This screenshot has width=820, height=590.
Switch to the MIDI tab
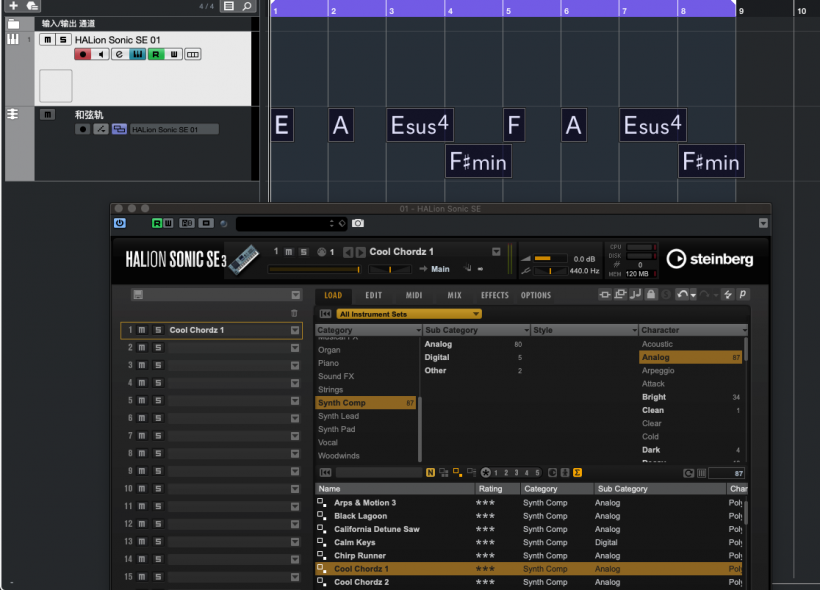tap(414, 295)
